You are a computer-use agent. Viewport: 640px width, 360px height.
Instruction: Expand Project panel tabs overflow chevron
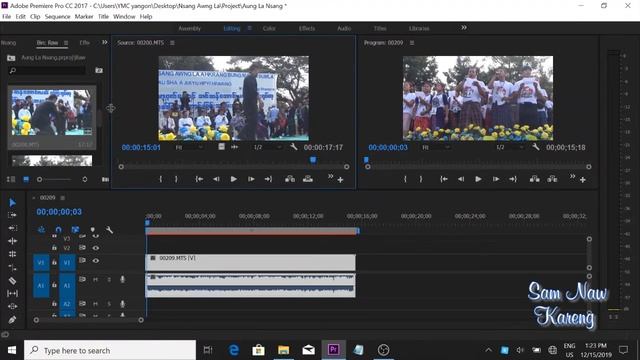pyautogui.click(x=104, y=42)
